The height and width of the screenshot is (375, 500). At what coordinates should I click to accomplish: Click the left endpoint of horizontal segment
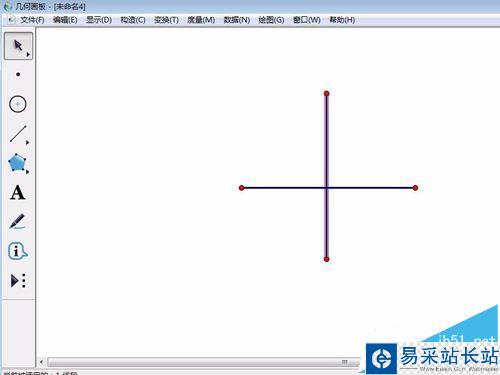coord(242,188)
